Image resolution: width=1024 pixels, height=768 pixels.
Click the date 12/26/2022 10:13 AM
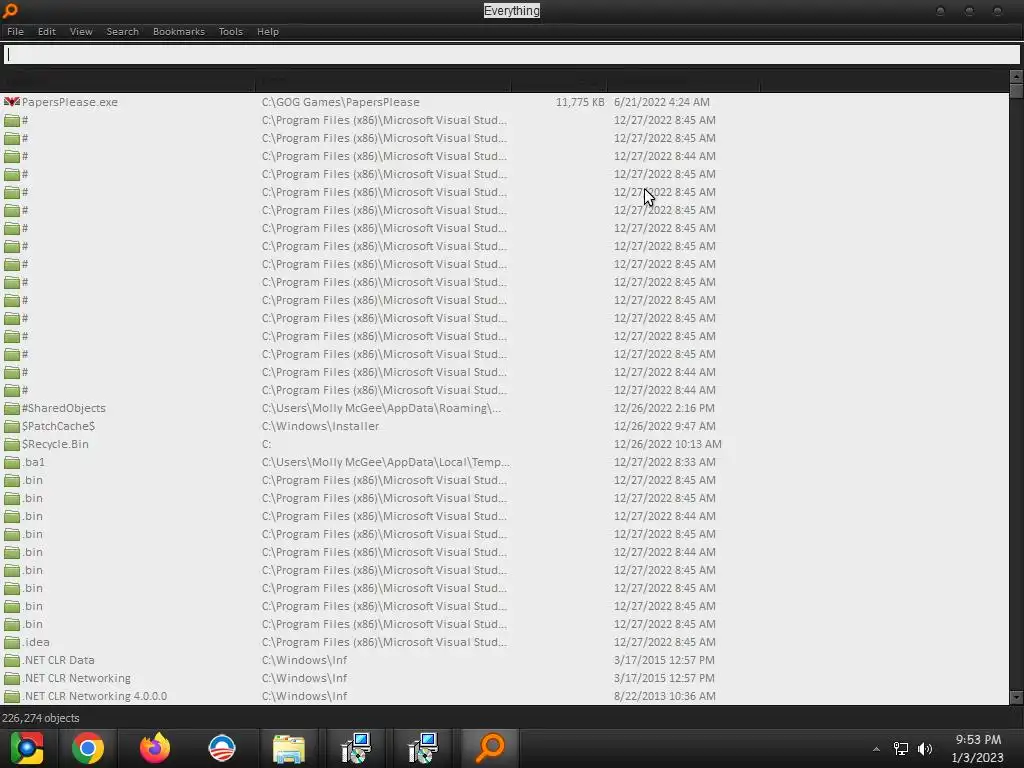click(x=667, y=444)
